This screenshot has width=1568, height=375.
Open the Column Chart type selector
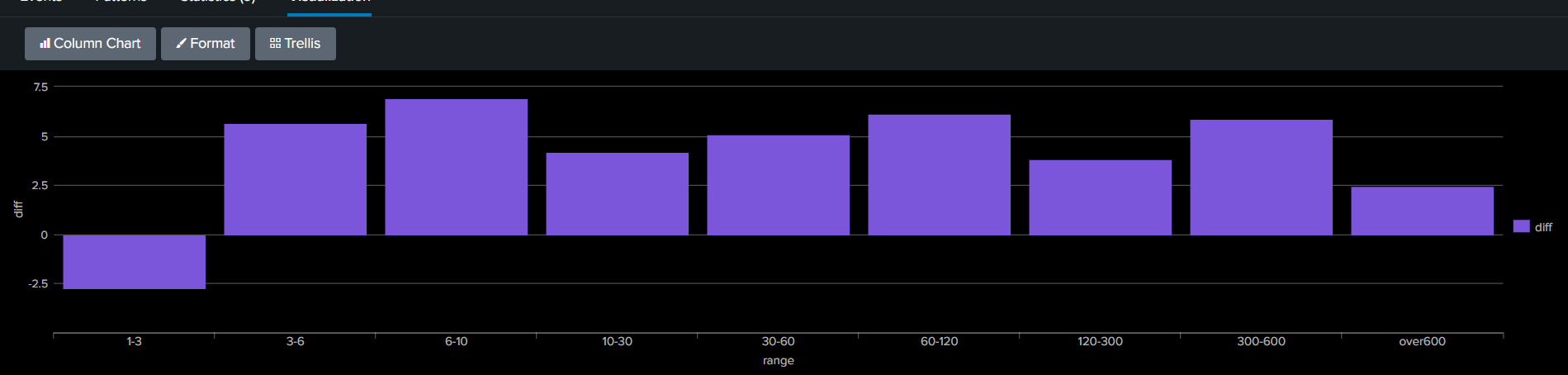click(x=90, y=44)
